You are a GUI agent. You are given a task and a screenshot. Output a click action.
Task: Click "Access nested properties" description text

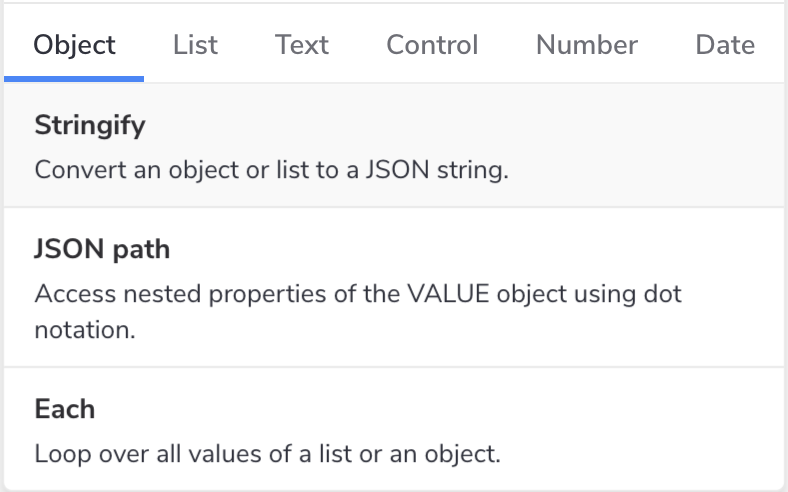click(358, 295)
